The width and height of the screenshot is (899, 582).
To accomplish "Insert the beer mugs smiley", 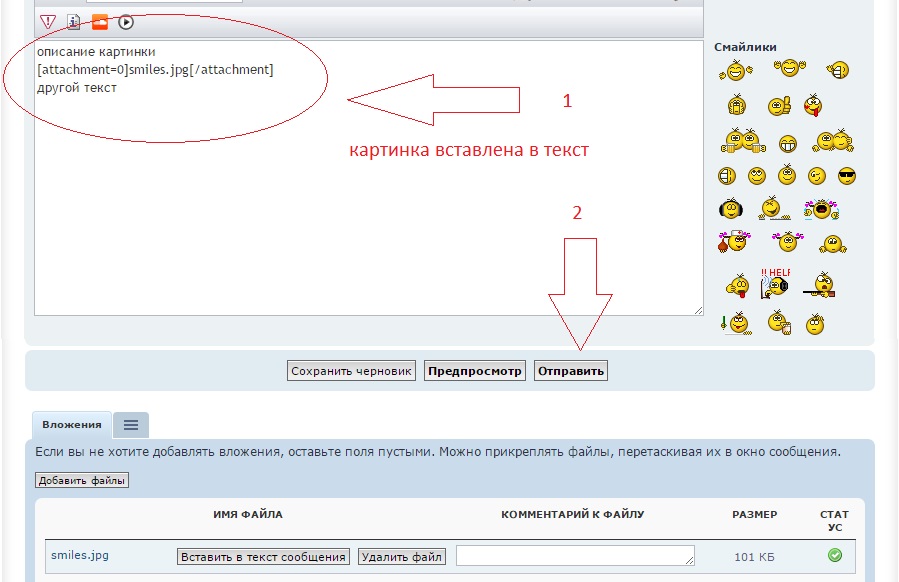I will coord(741,141).
